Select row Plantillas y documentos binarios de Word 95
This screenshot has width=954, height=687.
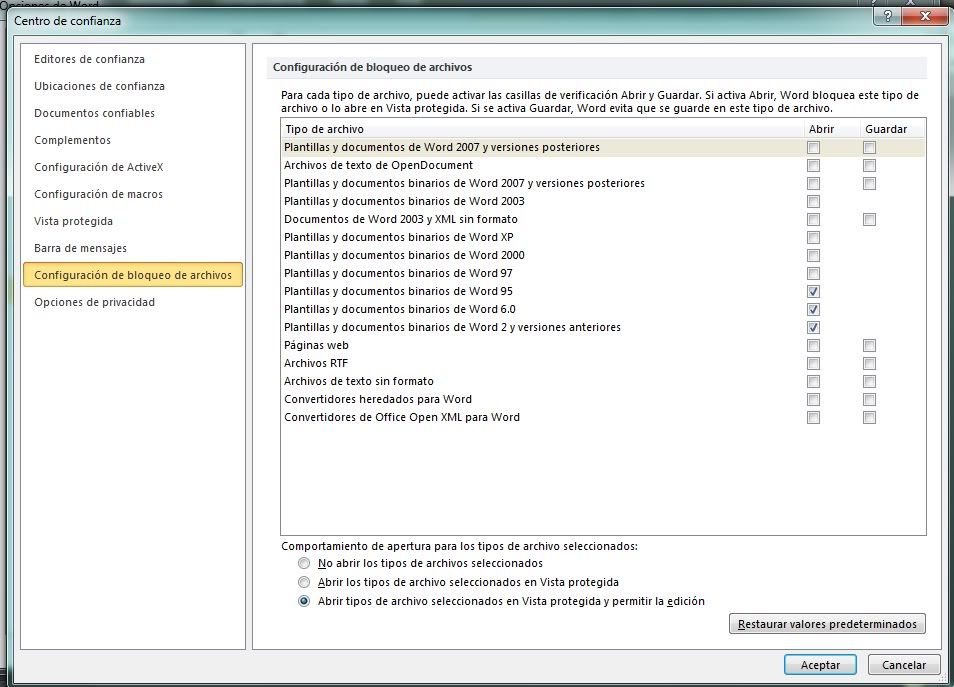603,291
